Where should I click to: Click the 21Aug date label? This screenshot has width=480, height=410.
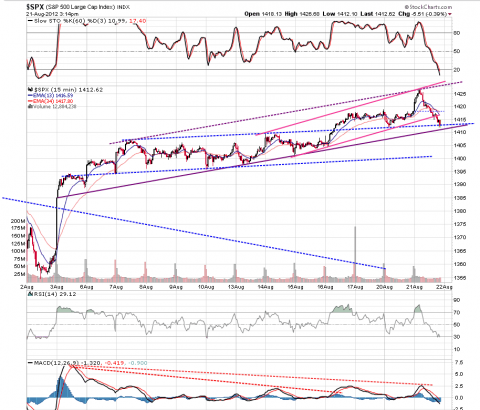415,287
